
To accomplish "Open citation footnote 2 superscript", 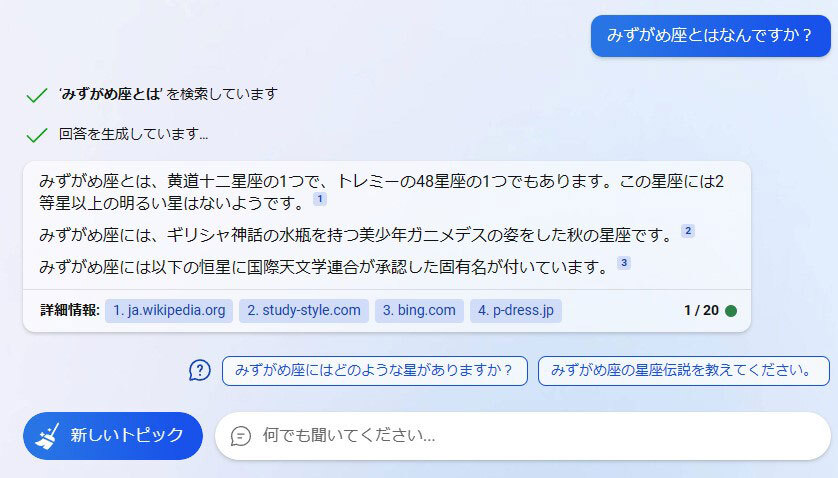I will [688, 231].
